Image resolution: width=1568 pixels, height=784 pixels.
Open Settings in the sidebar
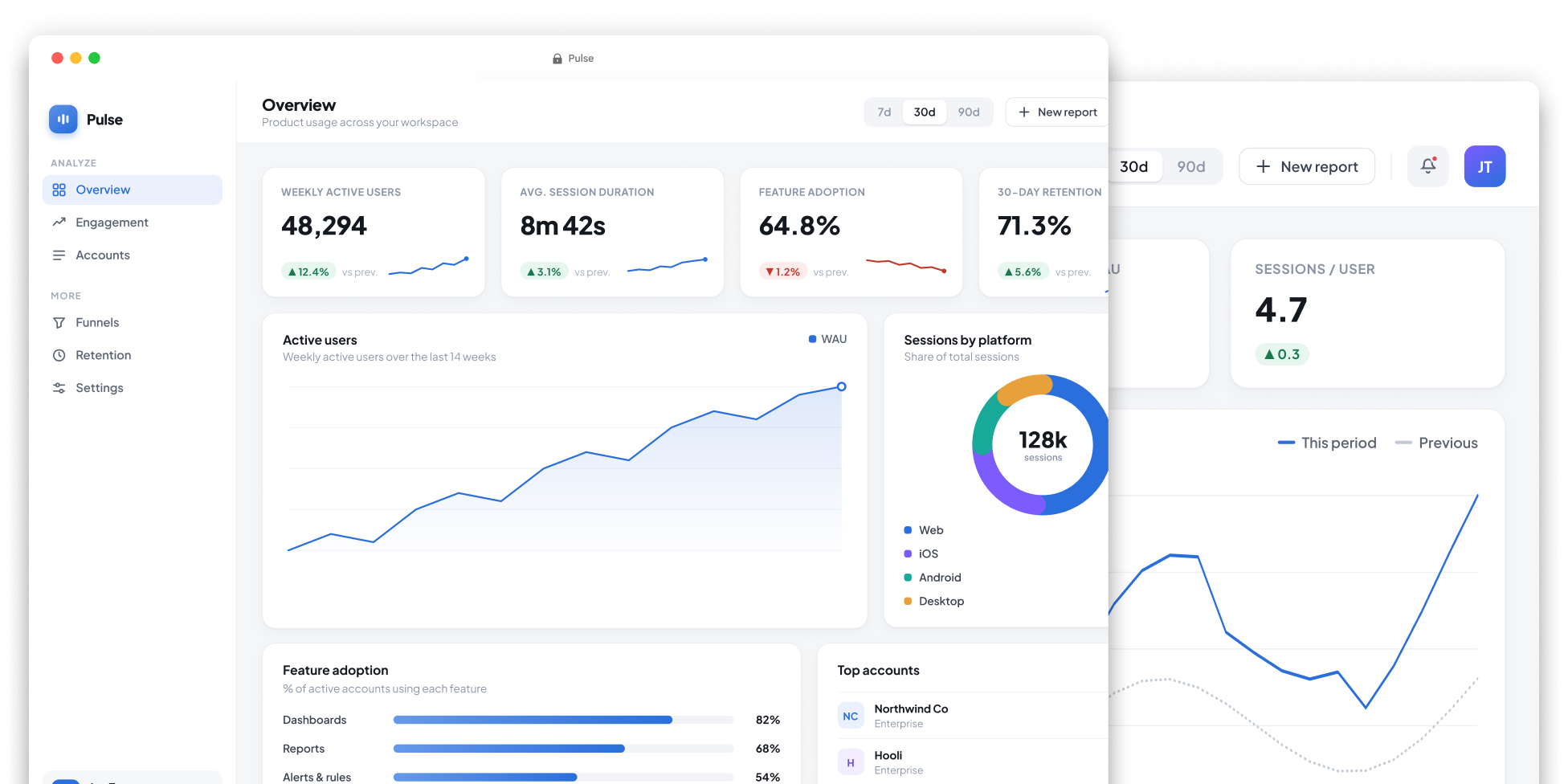point(133,388)
